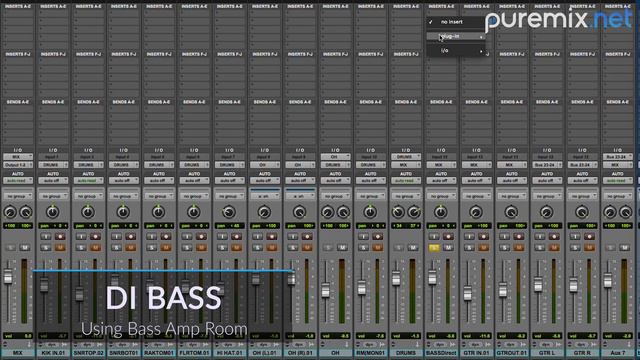Image resolution: width=640 pixels, height=360 pixels.
Task: Click the left pan knob on MIX track
Action: [10, 212]
